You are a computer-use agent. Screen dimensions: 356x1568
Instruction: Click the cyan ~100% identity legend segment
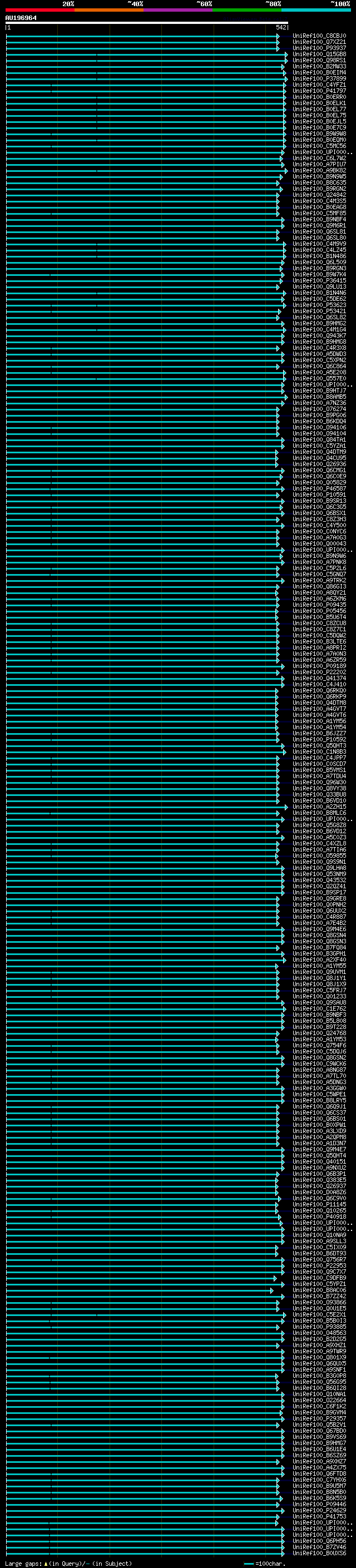[x=317, y=10]
